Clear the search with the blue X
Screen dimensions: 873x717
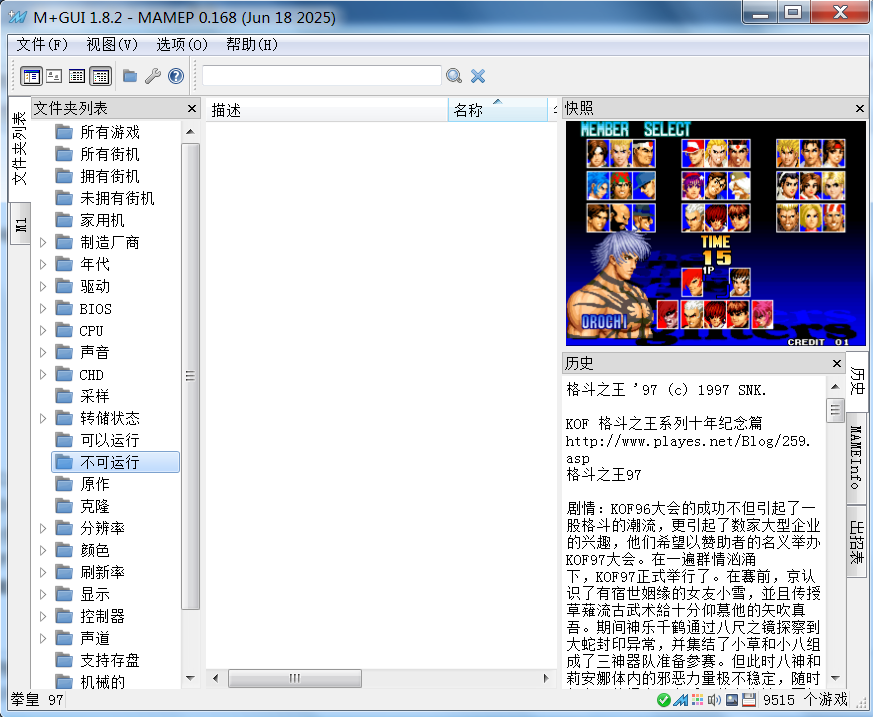478,76
